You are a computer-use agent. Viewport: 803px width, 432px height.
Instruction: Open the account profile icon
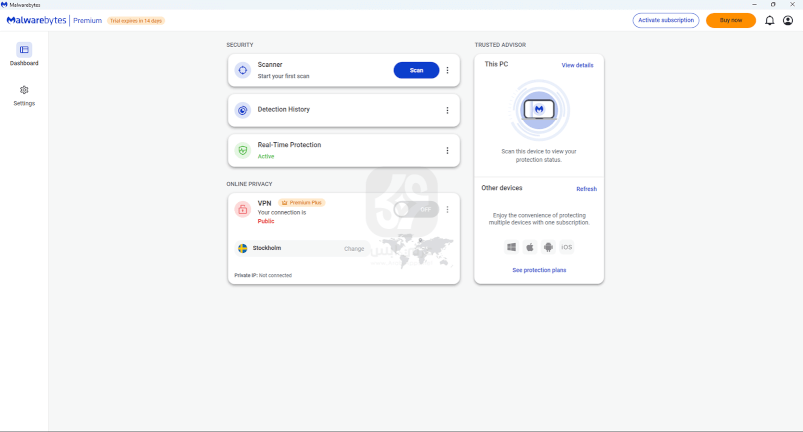pos(788,20)
